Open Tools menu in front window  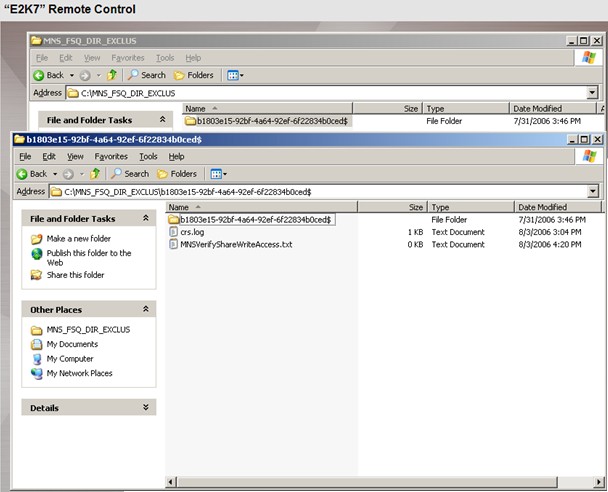pyautogui.click(x=148, y=157)
